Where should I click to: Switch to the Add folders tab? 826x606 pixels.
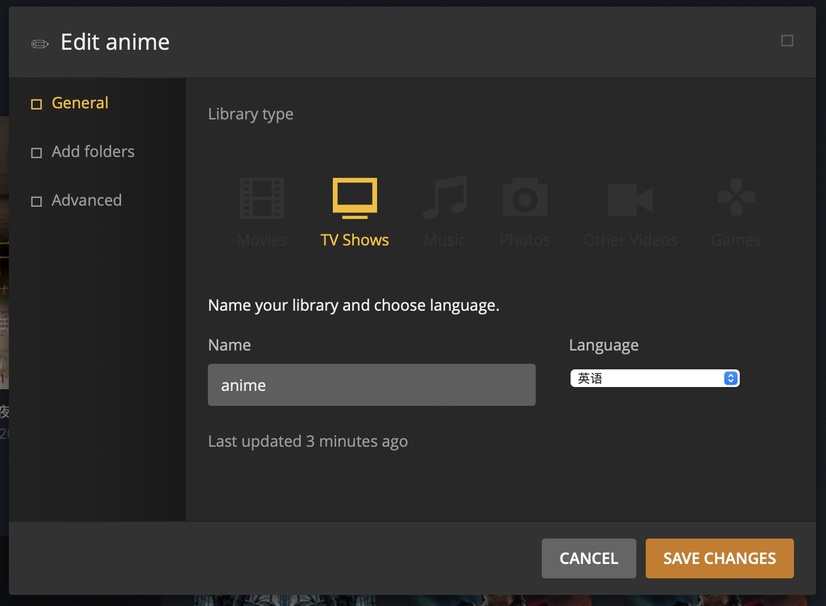click(83, 152)
